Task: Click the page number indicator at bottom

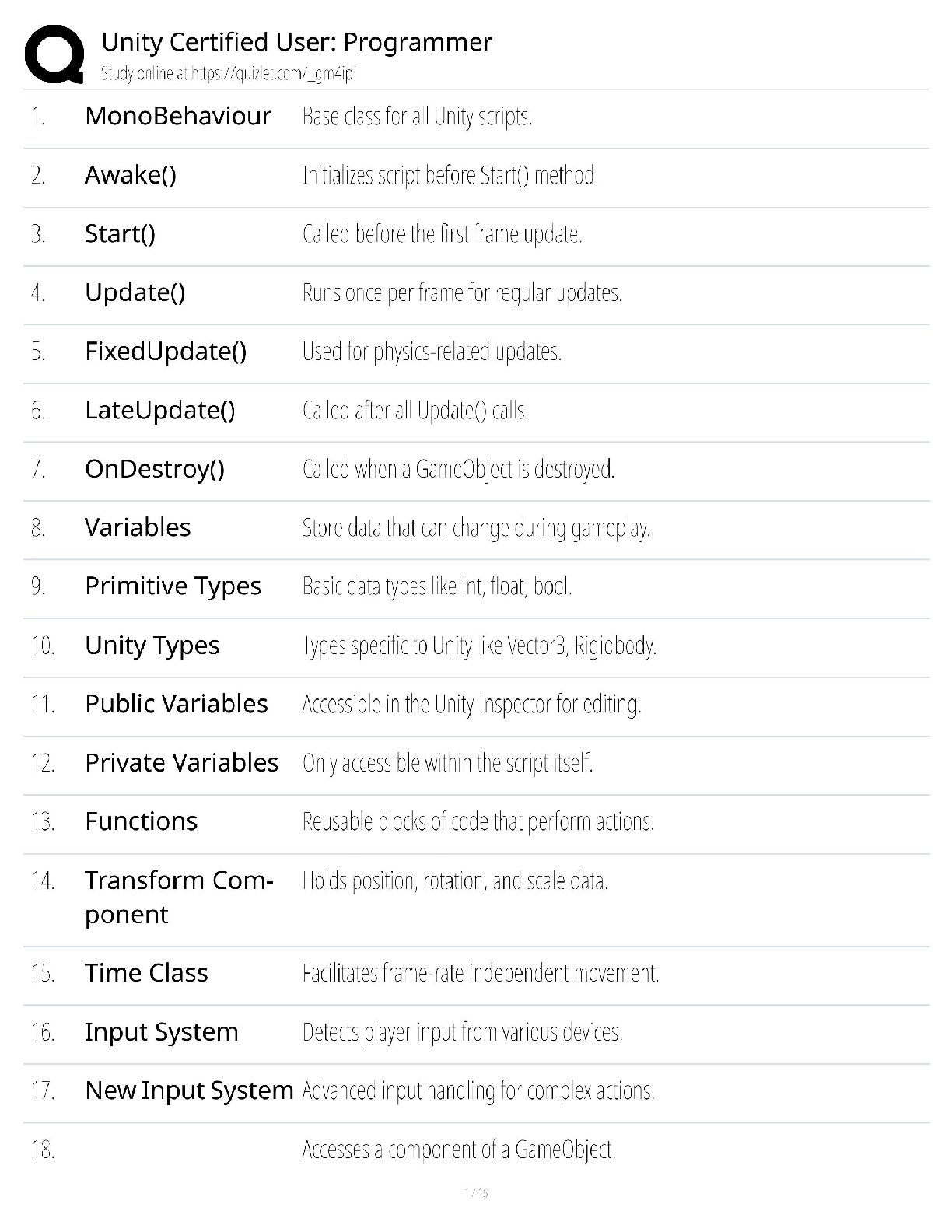Action: tap(475, 1193)
